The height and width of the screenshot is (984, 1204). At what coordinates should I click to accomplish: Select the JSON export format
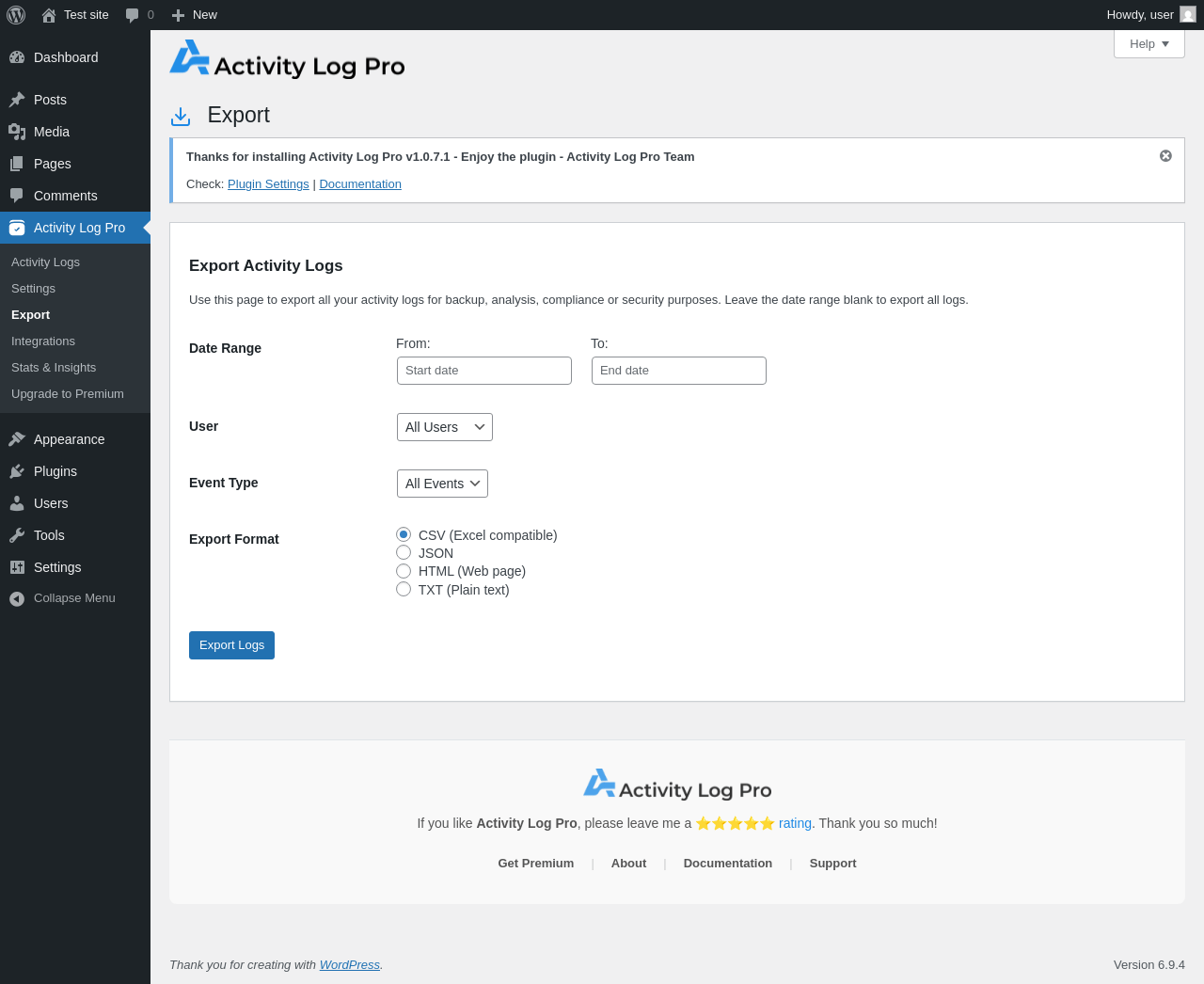pyautogui.click(x=404, y=552)
